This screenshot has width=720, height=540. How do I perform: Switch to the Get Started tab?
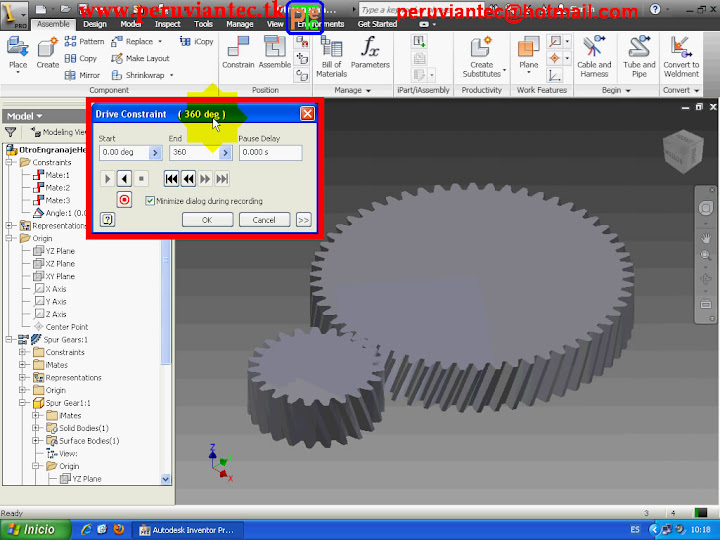pyautogui.click(x=377, y=24)
